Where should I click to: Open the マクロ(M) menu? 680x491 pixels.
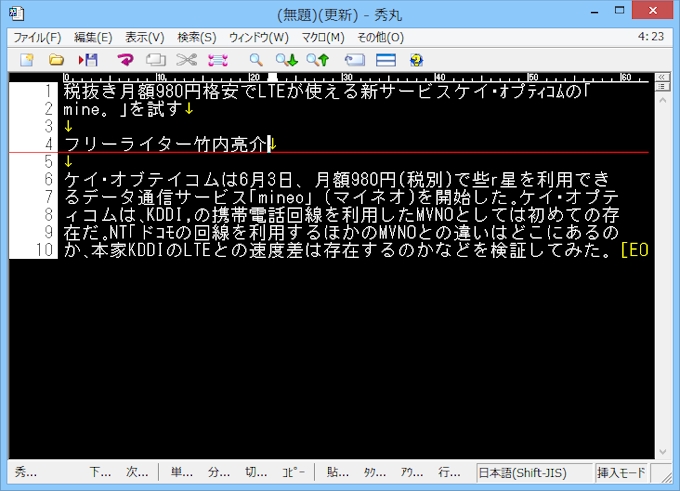pyautogui.click(x=323, y=37)
